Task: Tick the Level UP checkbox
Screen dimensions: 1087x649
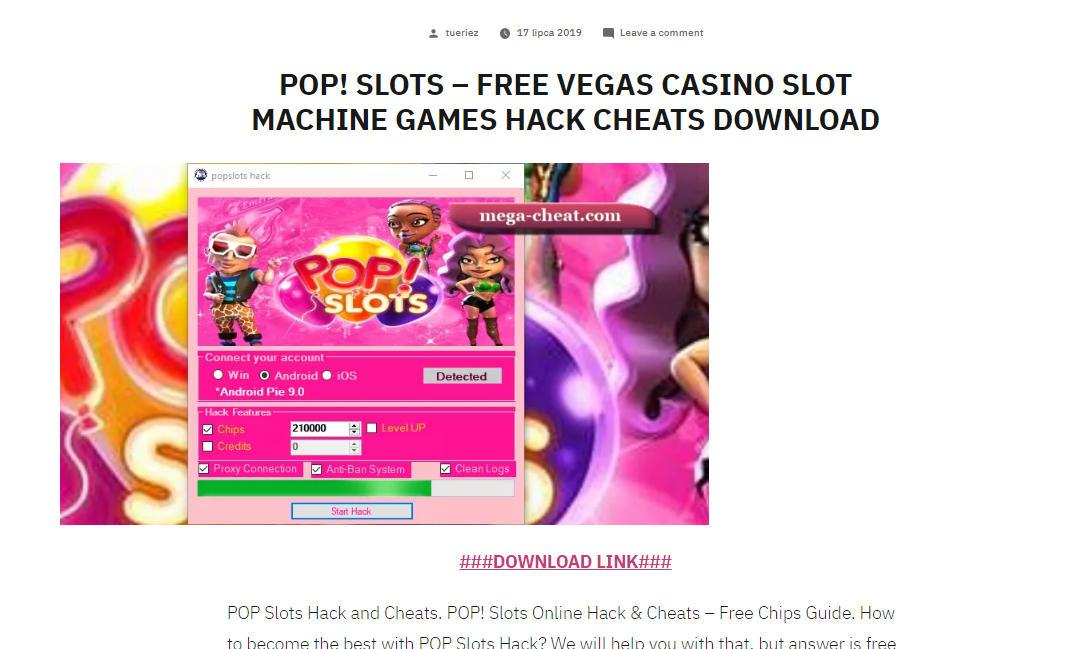Action: click(372, 428)
